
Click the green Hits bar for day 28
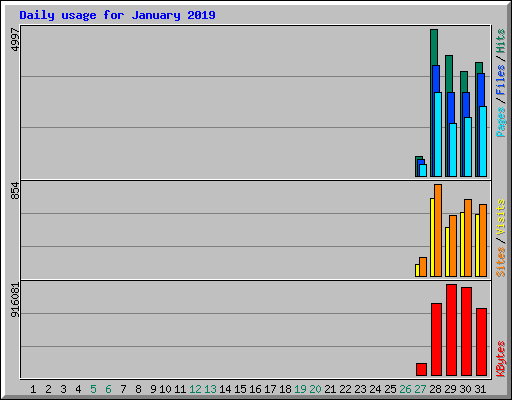(434, 47)
